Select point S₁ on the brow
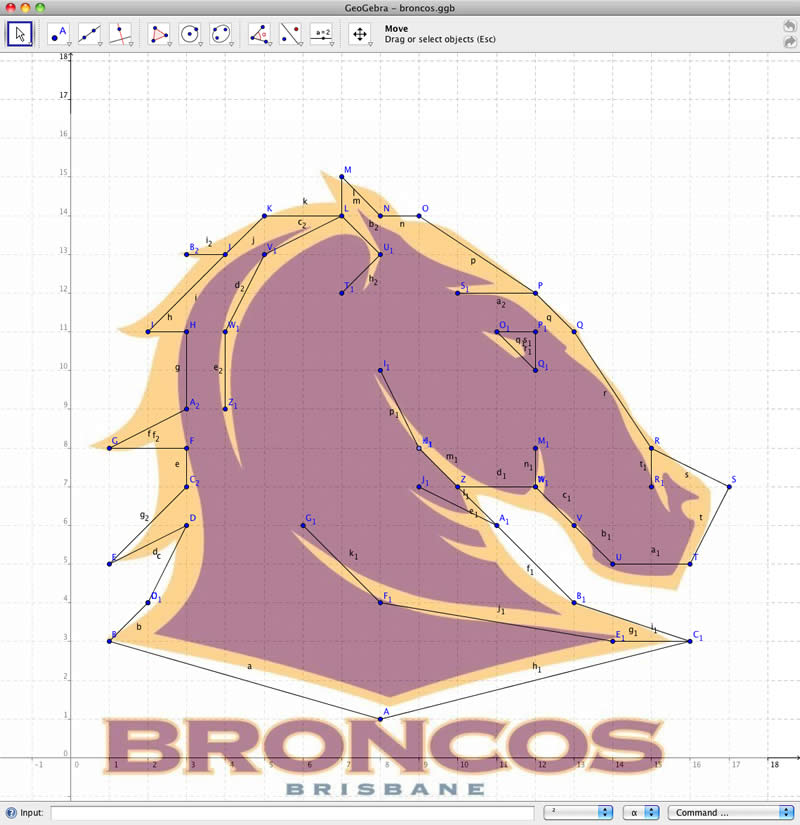This screenshot has width=800, height=825. (458, 293)
